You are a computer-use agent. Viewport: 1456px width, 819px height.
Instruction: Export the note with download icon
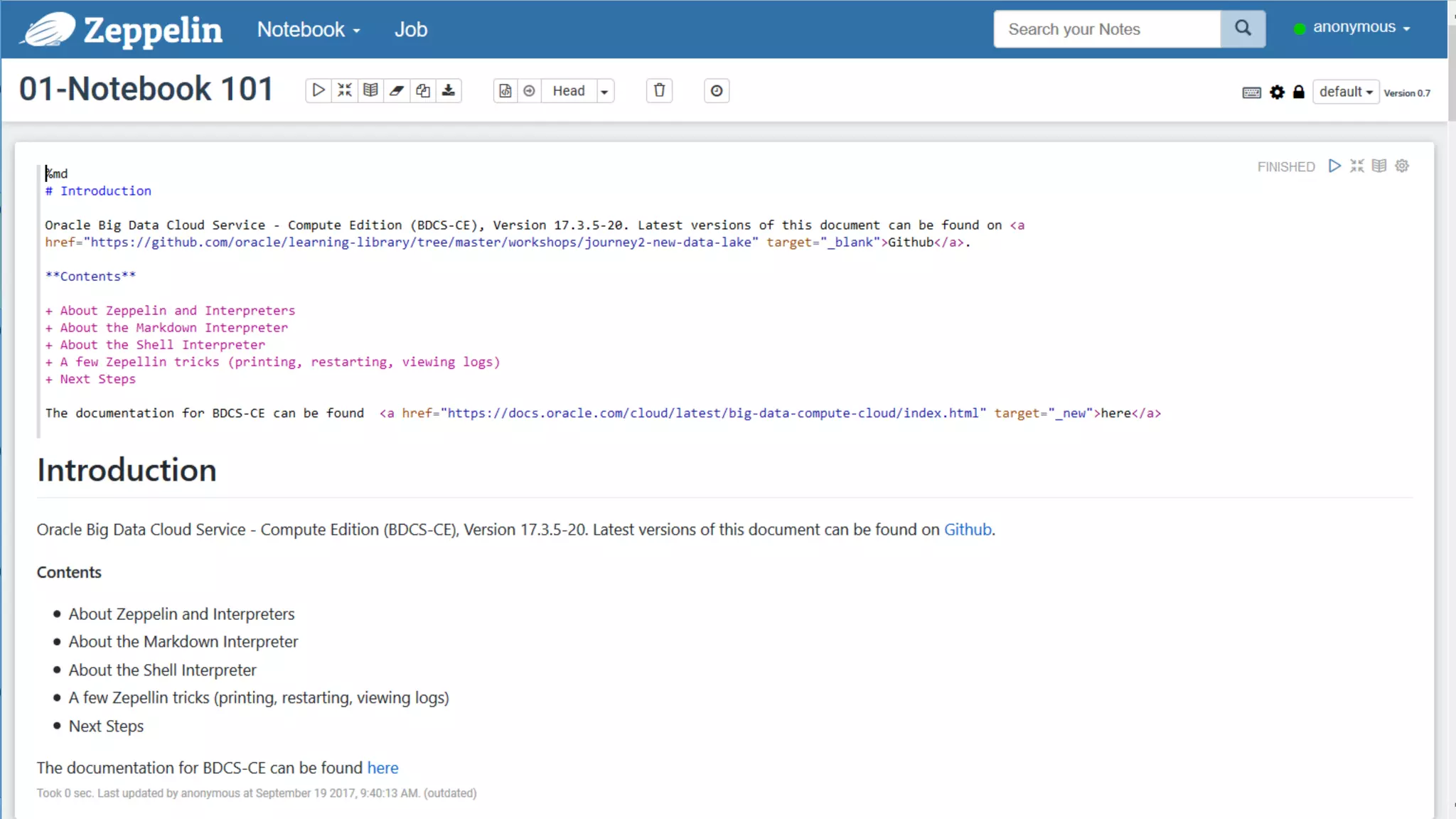tap(449, 90)
